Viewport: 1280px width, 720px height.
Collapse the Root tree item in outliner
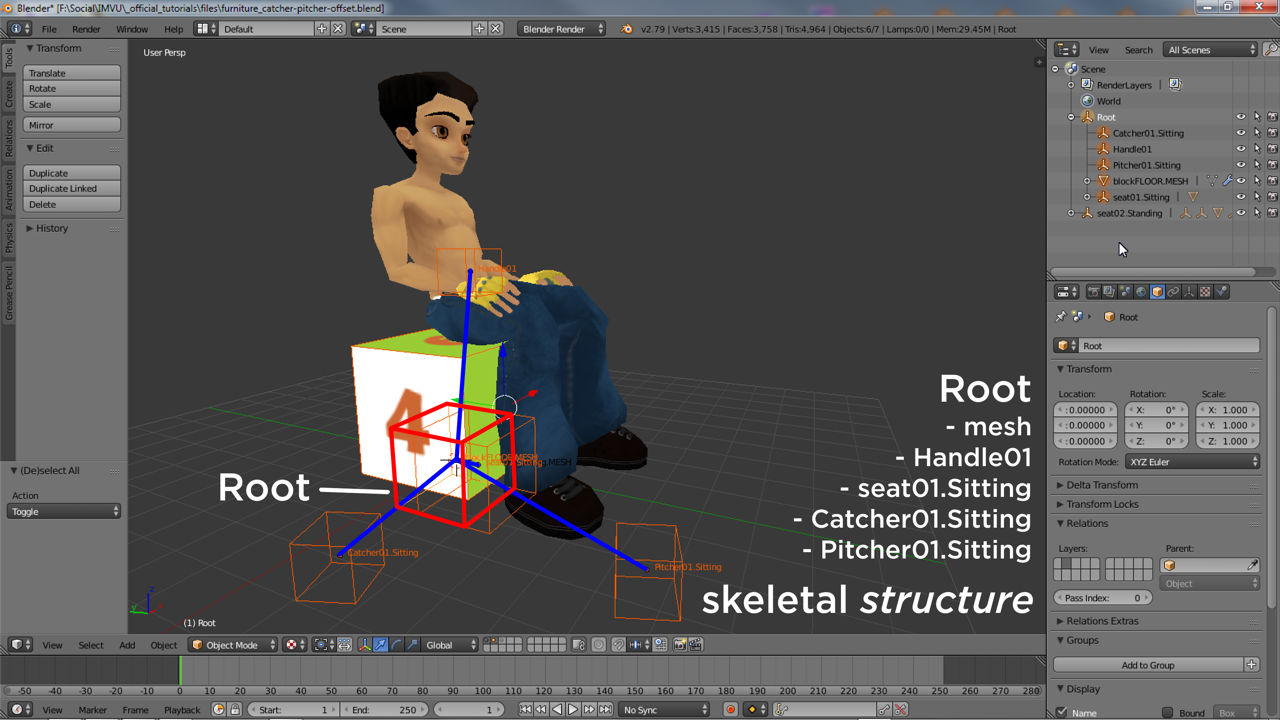(x=1071, y=117)
